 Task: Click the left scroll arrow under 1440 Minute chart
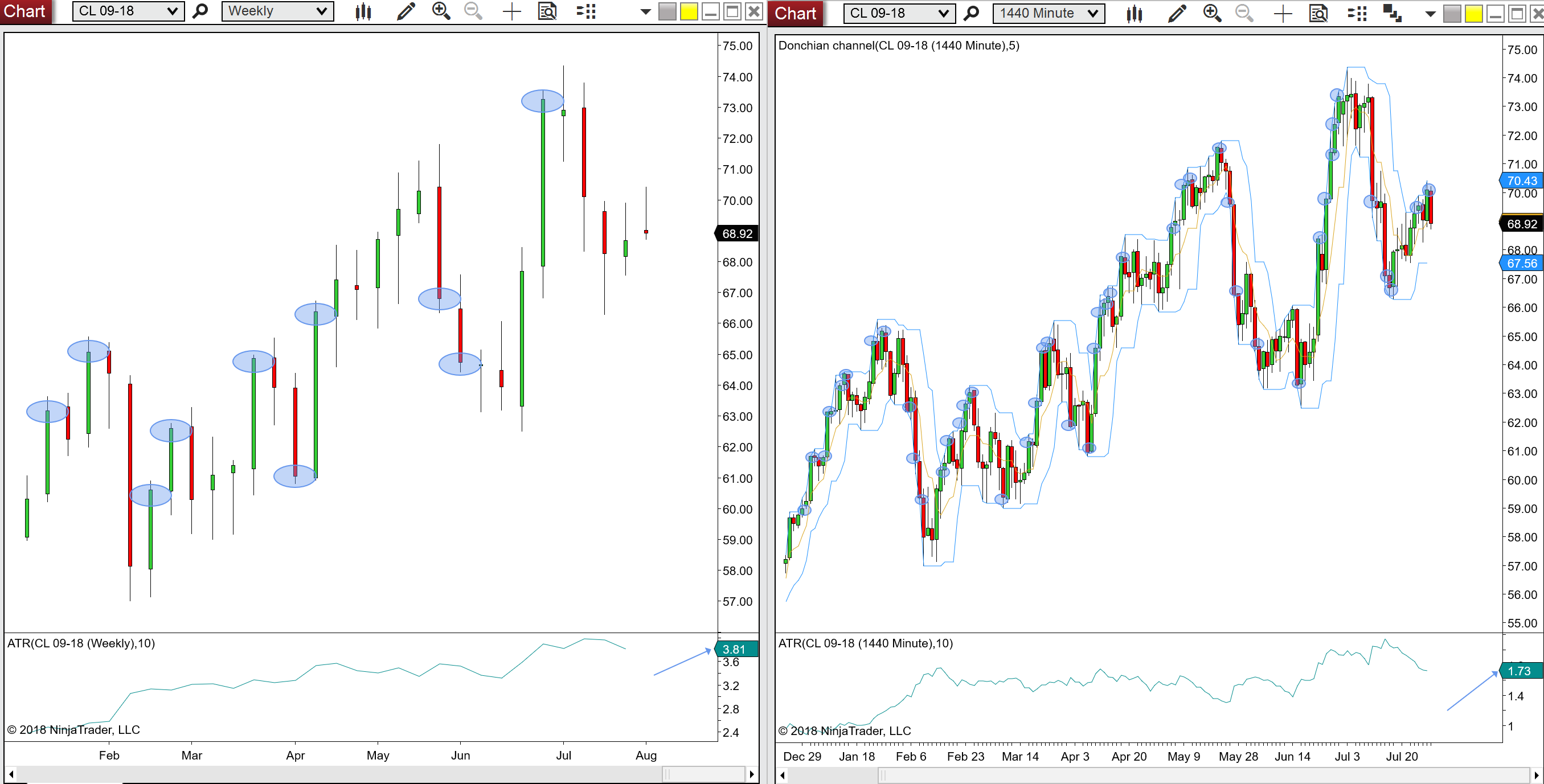pyautogui.click(x=782, y=776)
